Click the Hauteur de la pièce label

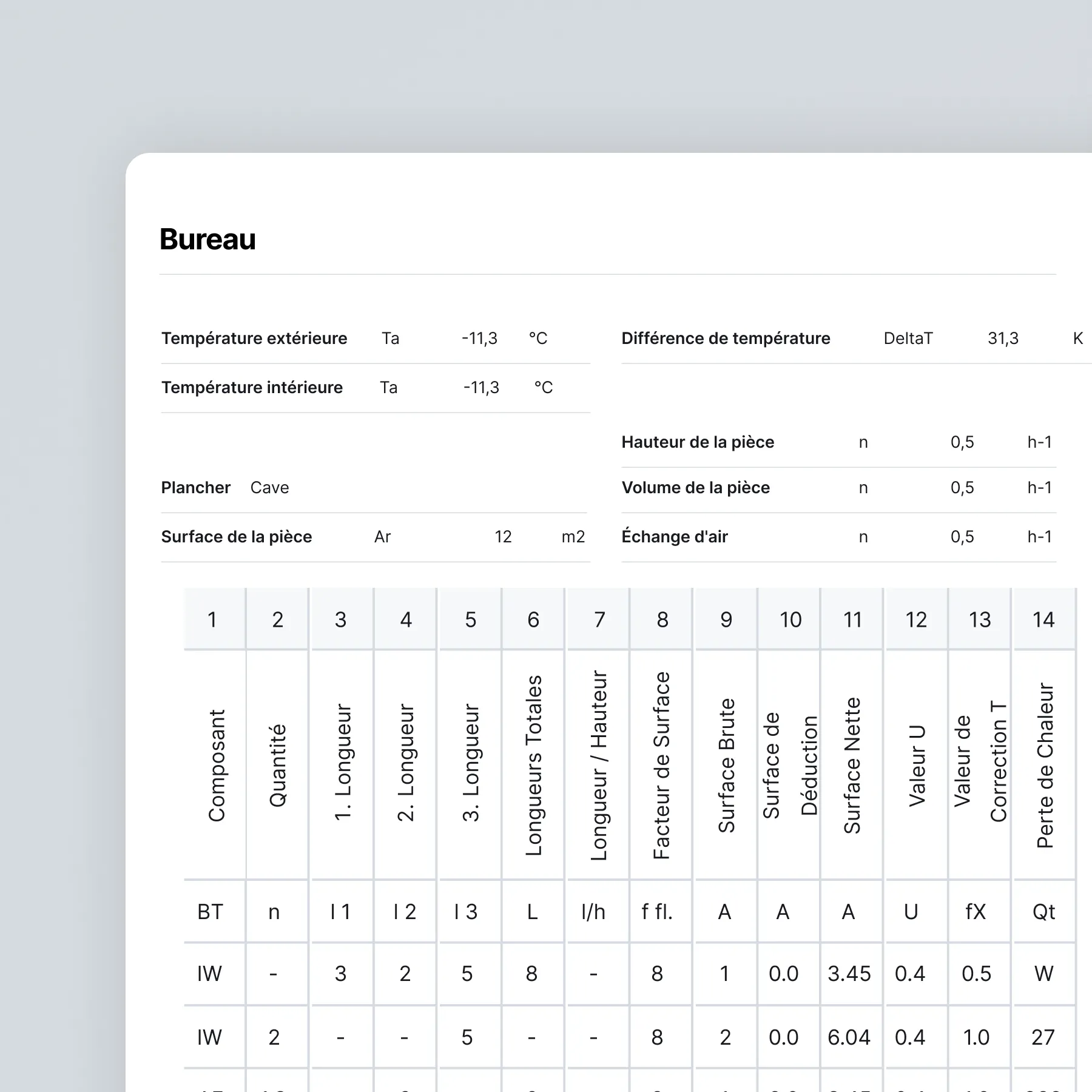click(698, 442)
